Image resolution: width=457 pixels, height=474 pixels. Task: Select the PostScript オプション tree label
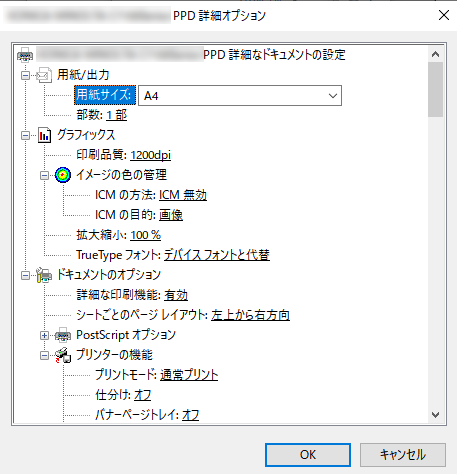click(126, 335)
